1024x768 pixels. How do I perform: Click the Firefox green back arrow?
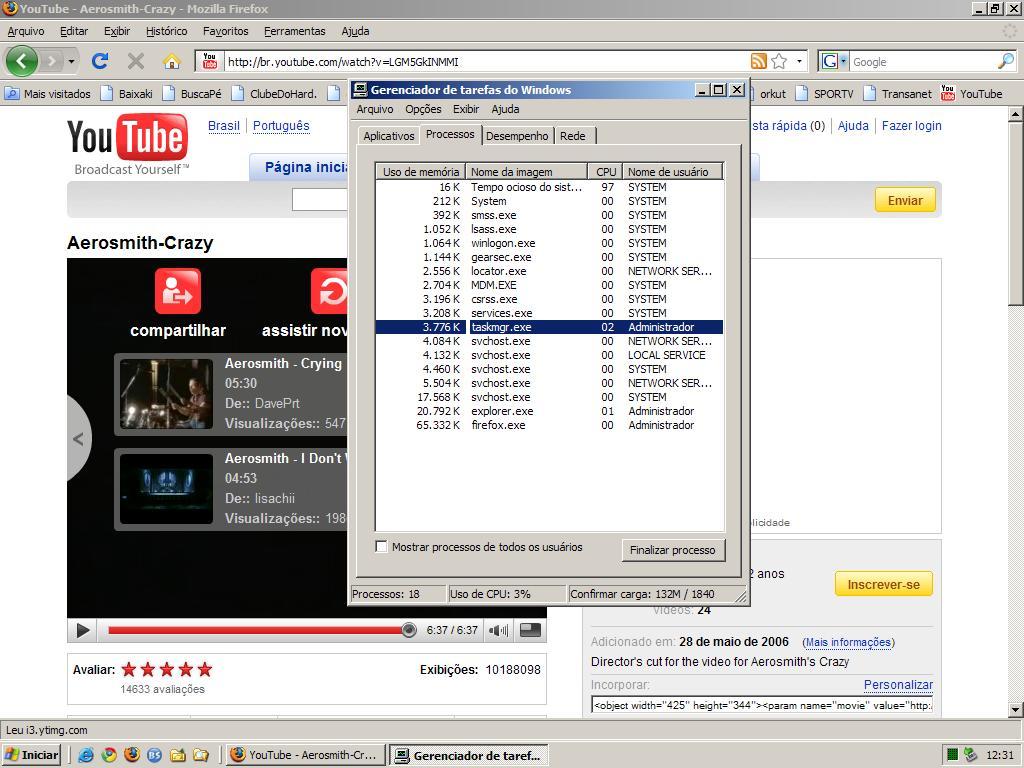click(22, 61)
